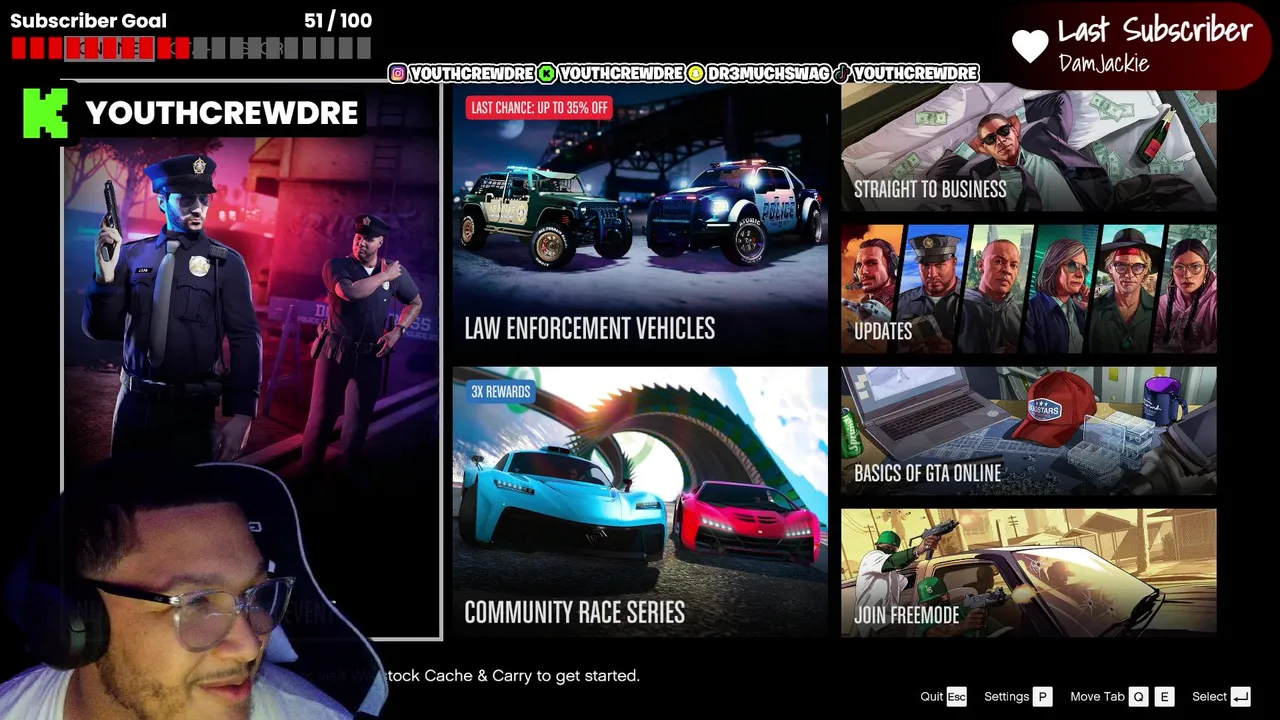Image resolution: width=1280 pixels, height=720 pixels.
Task: Click the red Subscriber Goal progress bar
Action: coord(191,48)
